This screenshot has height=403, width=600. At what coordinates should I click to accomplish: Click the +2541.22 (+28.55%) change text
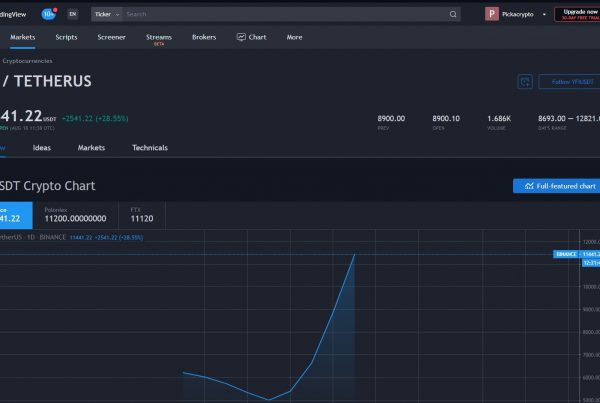(x=95, y=119)
